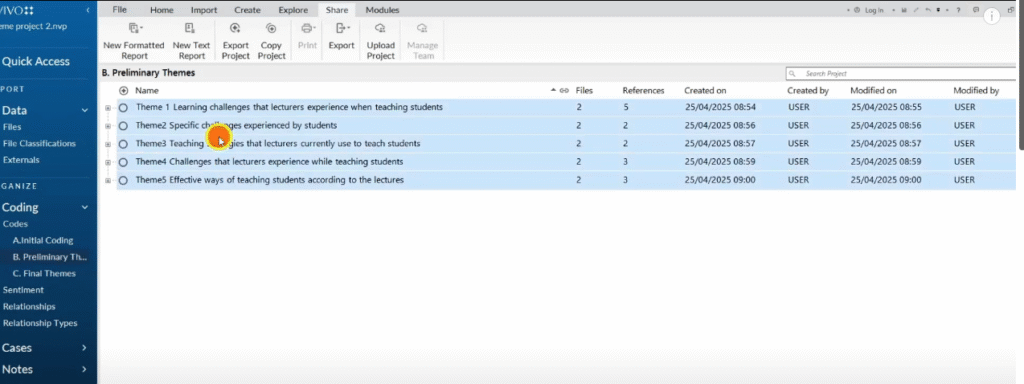Open Sentiment in the sidebar
Viewport: 1024px width, 384px height.
24,290
